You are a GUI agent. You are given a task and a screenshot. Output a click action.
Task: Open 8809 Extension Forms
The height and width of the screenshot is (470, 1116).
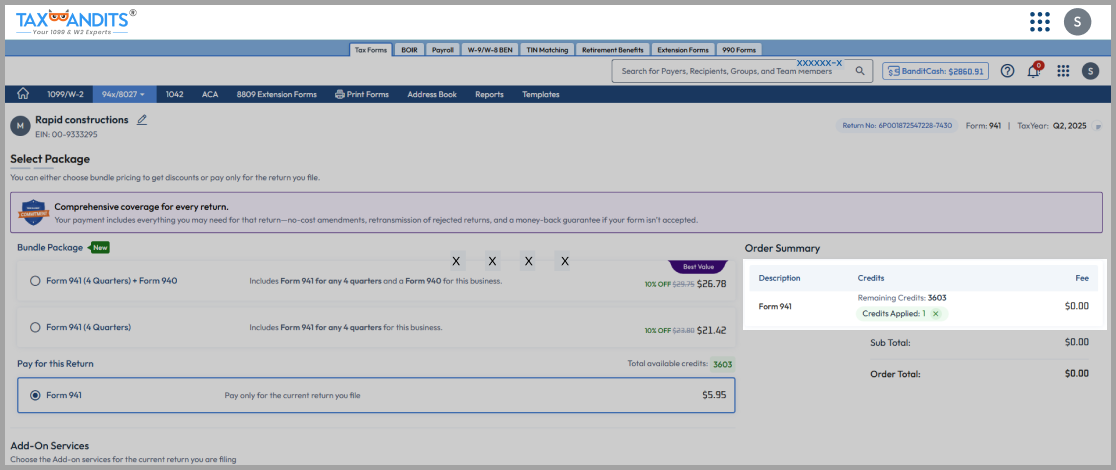(277, 94)
